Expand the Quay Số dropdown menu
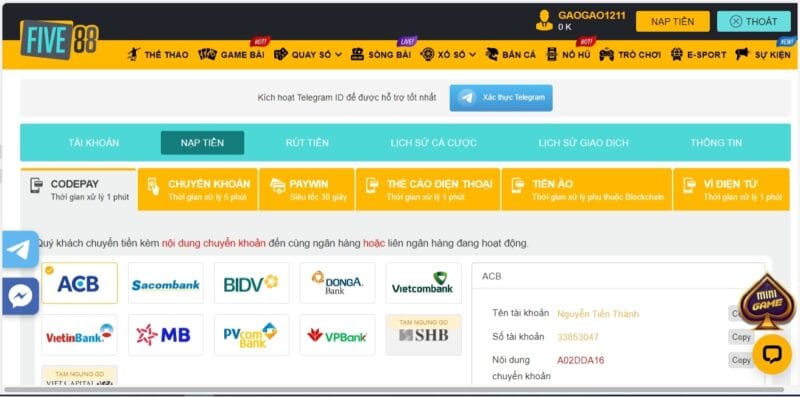The width and height of the screenshot is (800, 397). coord(308,55)
